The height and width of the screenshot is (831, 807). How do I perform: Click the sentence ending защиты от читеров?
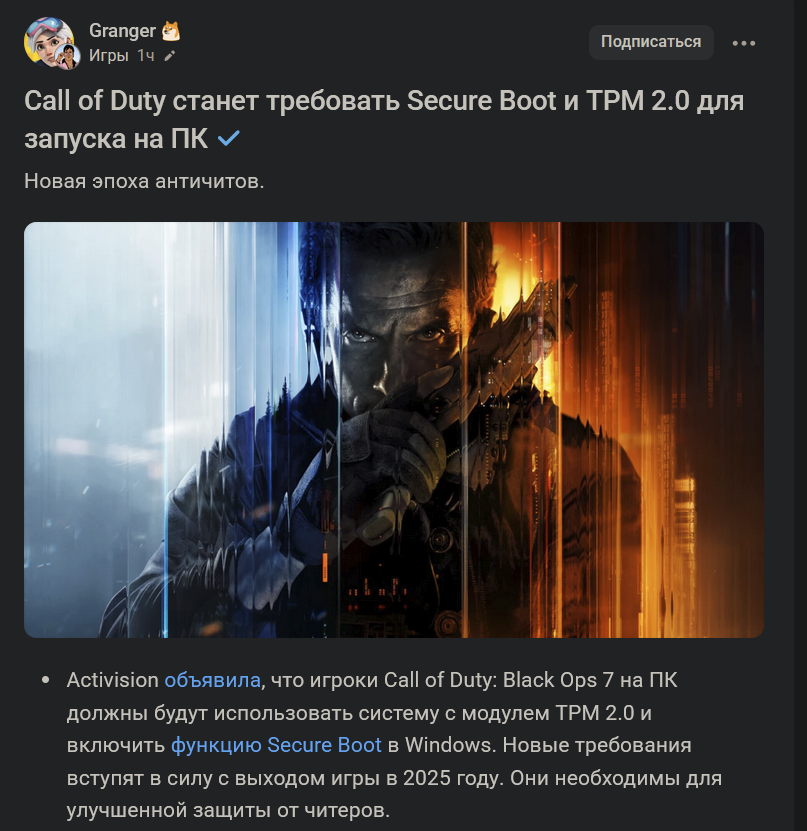(228, 810)
